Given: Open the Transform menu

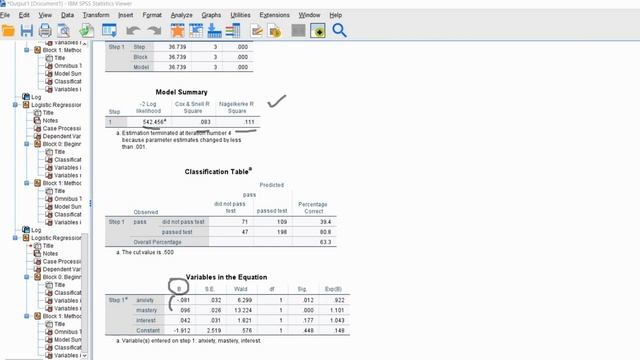Looking at the screenshot, I should [x=96, y=15].
